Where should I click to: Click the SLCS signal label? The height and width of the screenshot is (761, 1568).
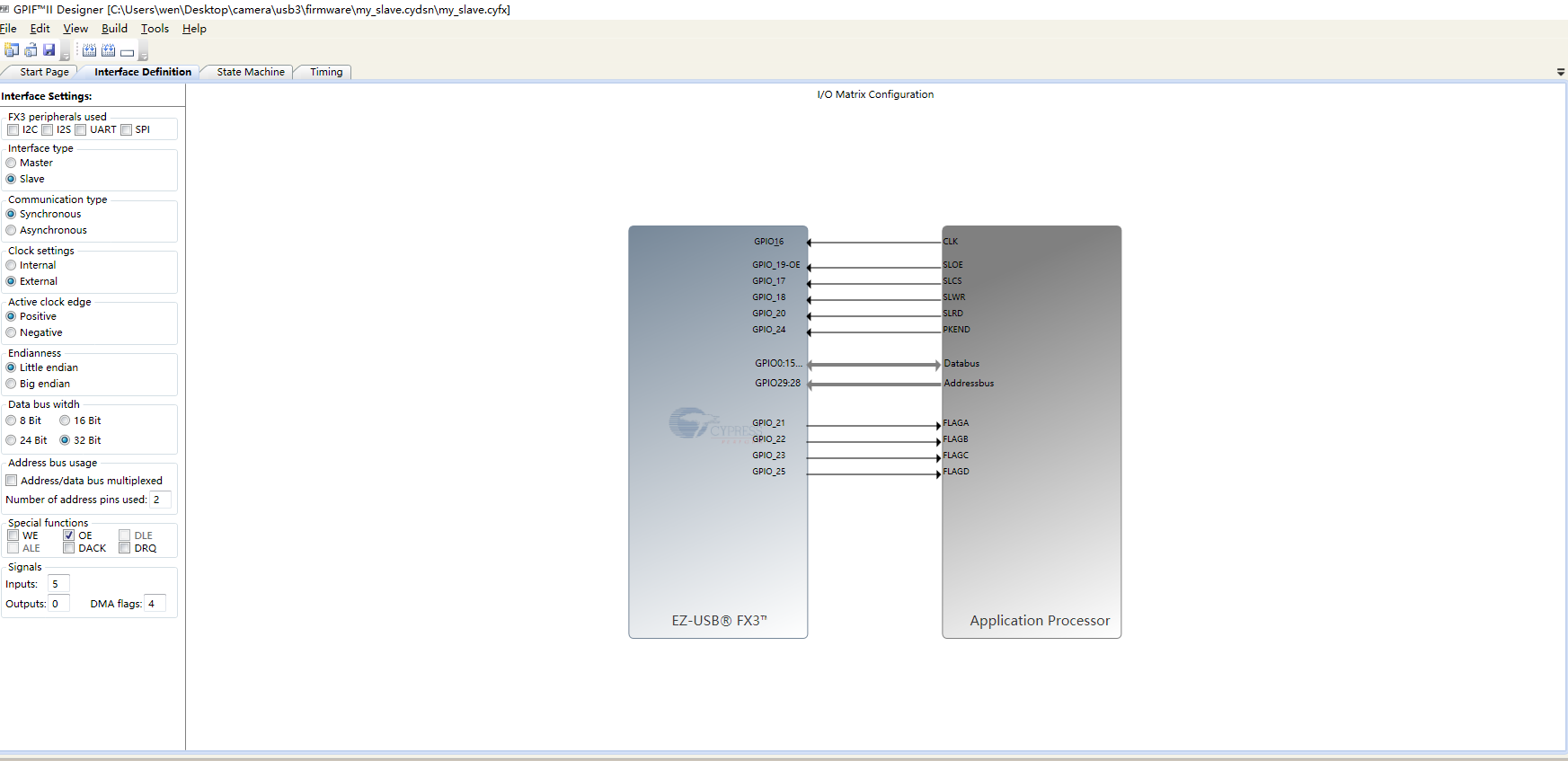click(x=952, y=281)
